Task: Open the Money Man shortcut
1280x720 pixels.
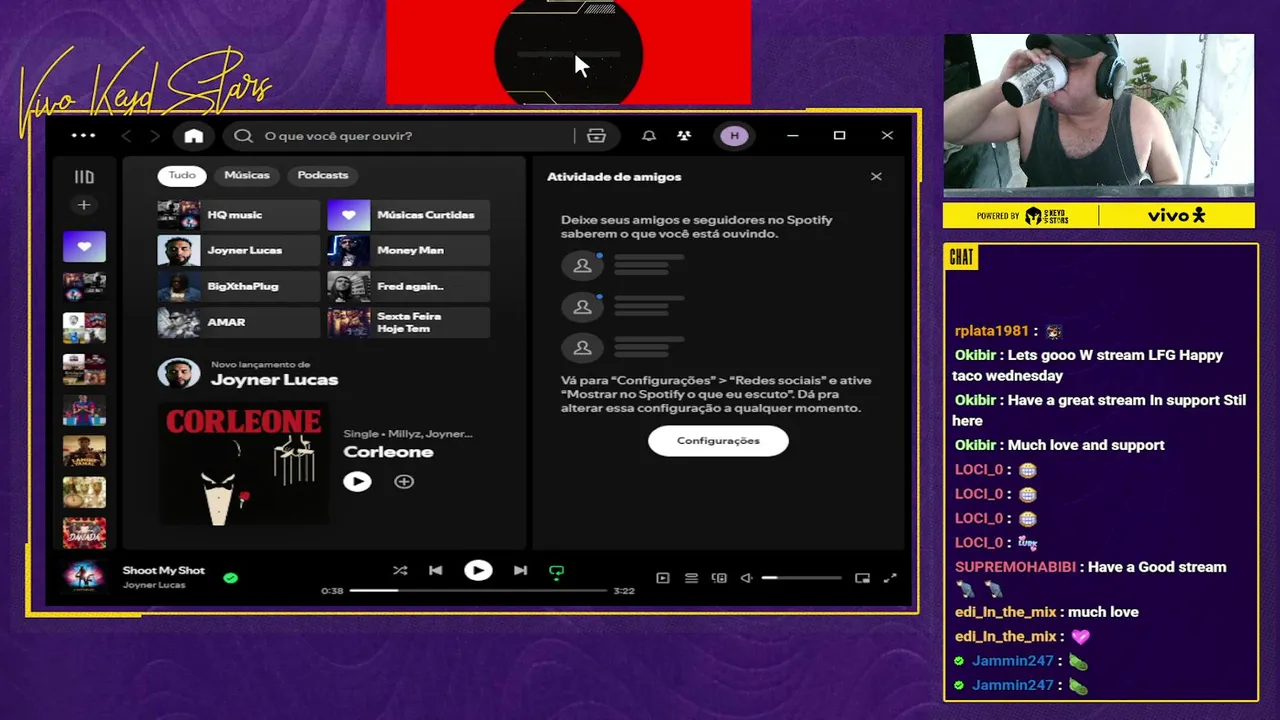Action: tap(408, 251)
